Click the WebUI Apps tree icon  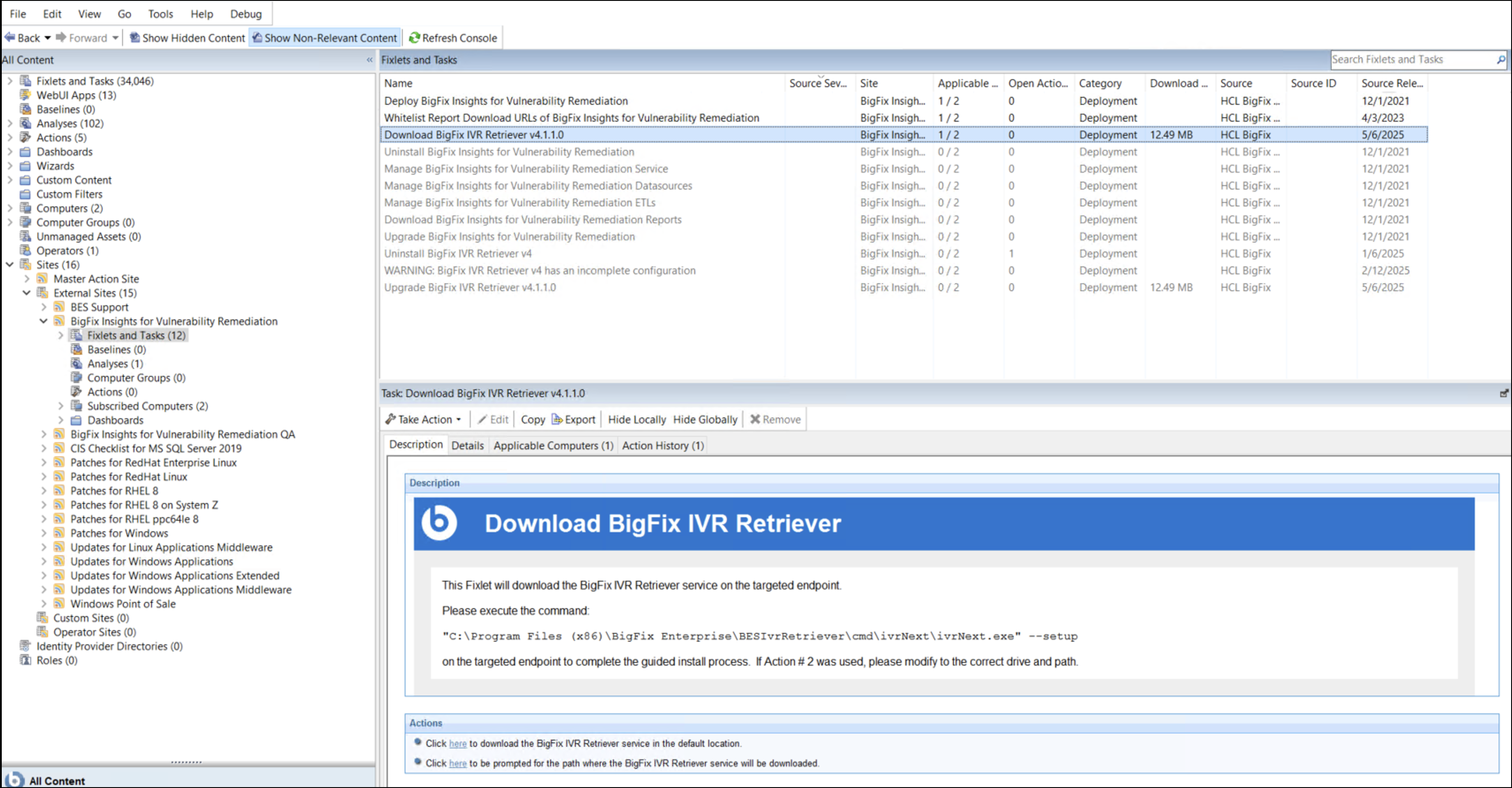pyautogui.click(x=25, y=95)
